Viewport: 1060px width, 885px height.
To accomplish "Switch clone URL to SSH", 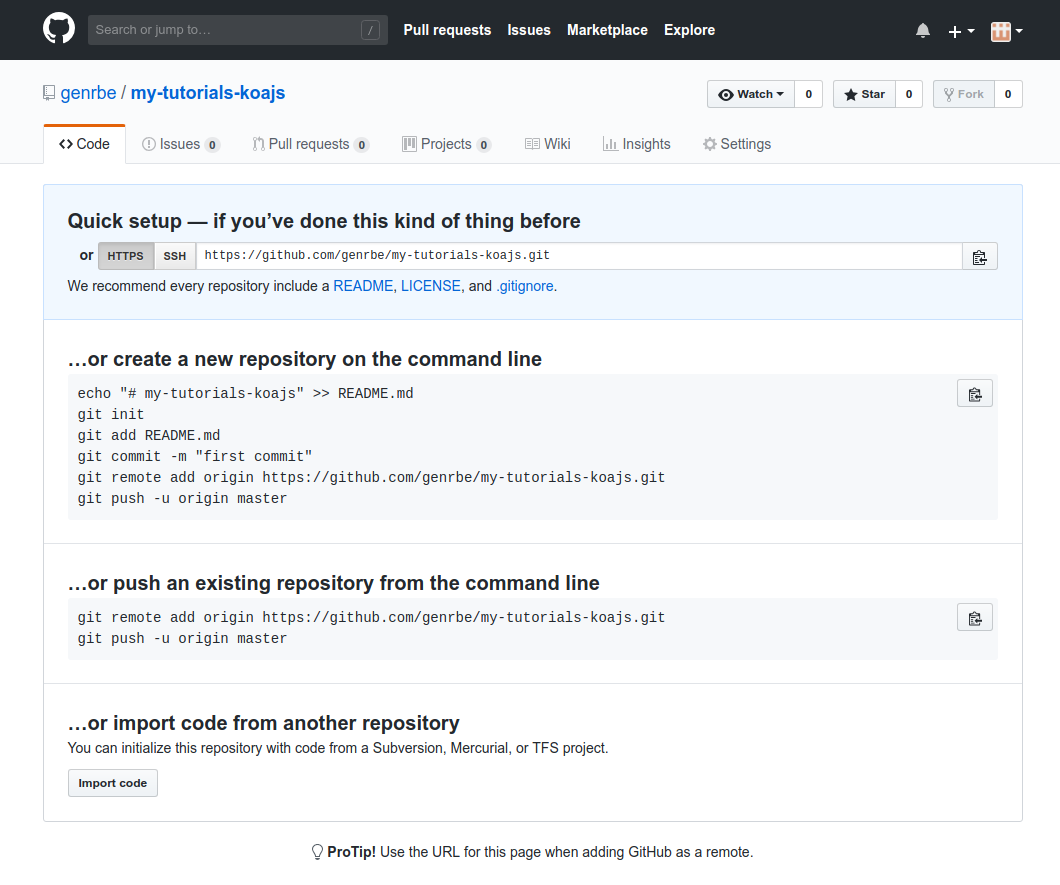I will [175, 256].
